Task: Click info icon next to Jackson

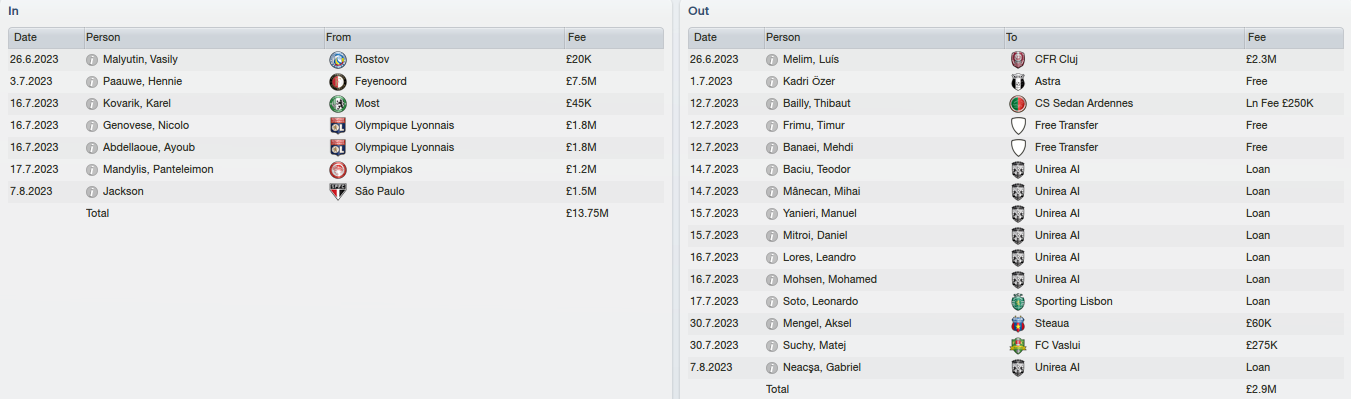Action: pos(92,191)
